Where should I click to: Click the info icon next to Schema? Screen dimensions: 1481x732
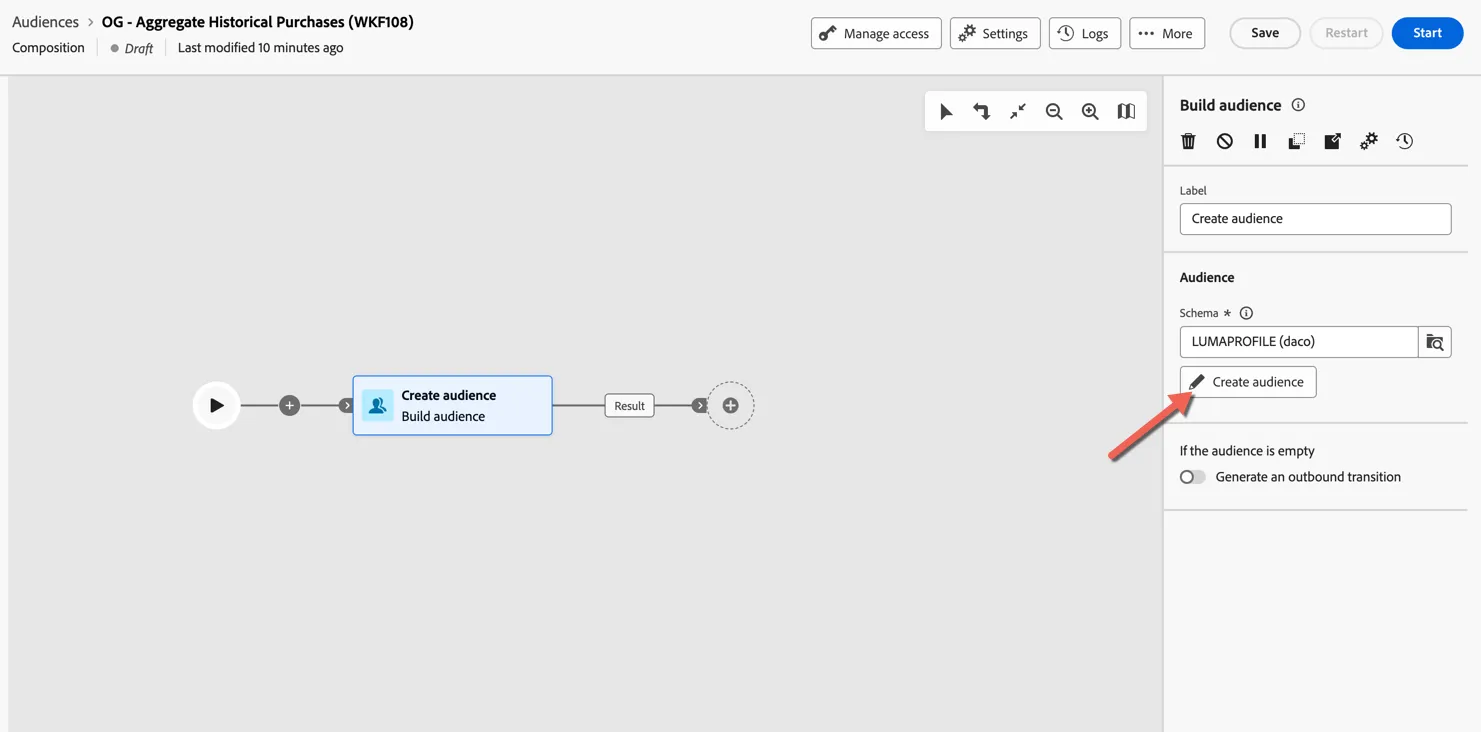click(x=1246, y=313)
